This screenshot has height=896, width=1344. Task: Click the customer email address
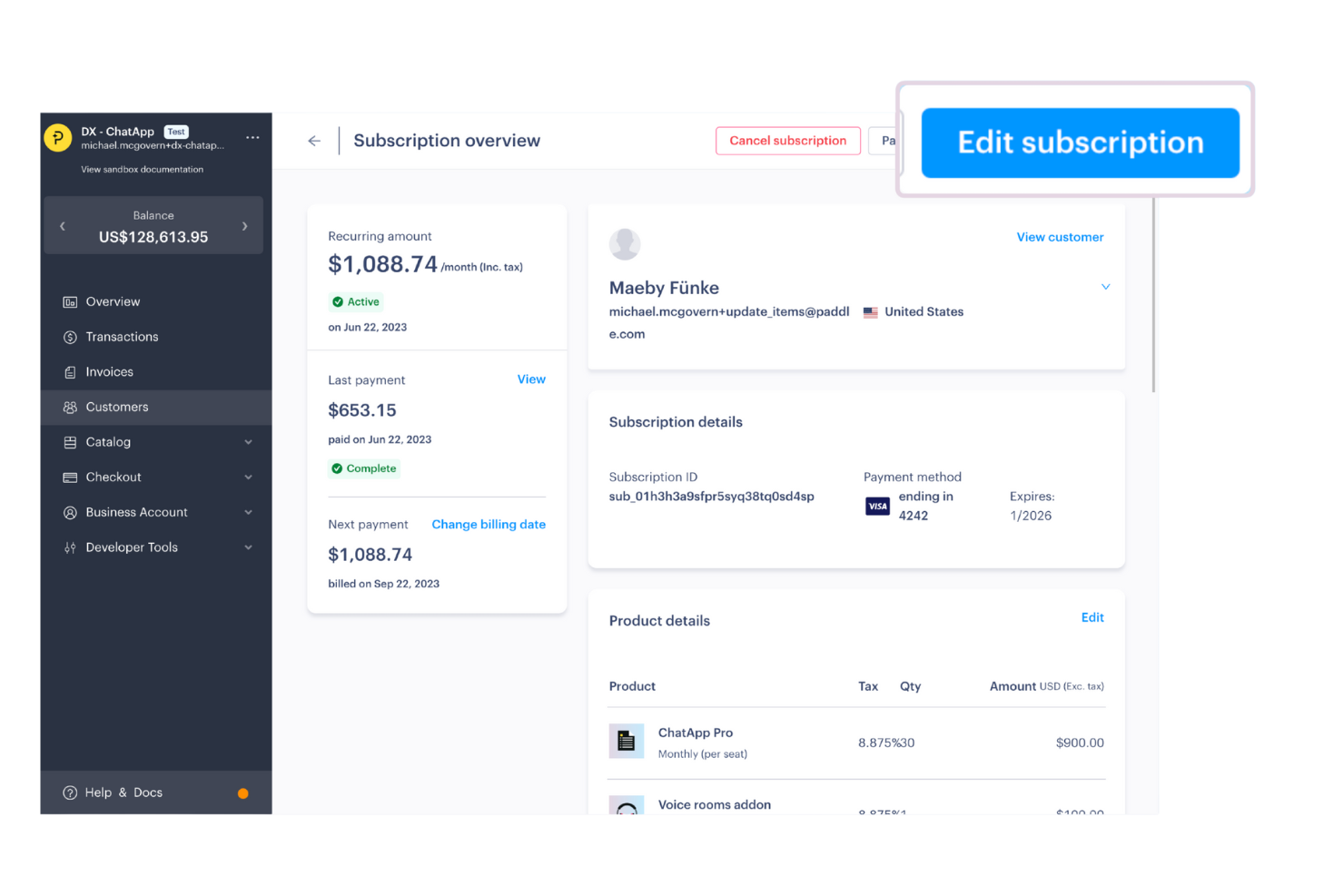[729, 322]
